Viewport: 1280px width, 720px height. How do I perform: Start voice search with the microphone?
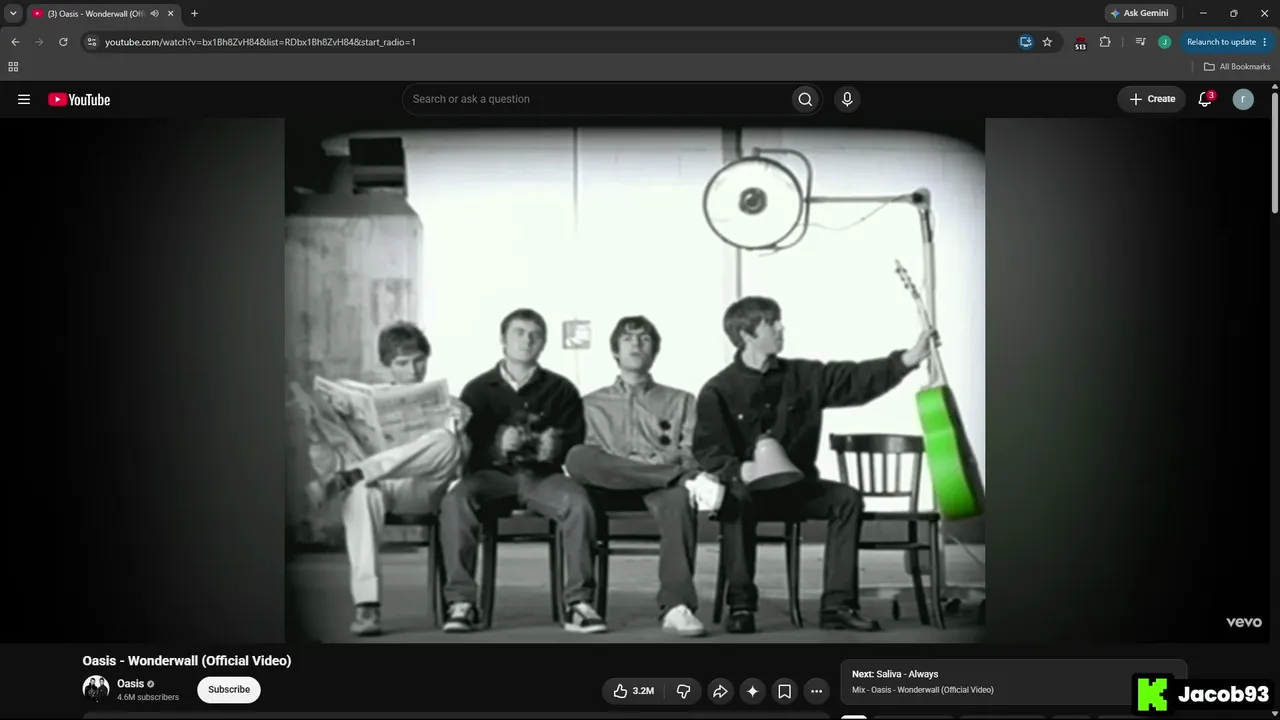point(847,99)
